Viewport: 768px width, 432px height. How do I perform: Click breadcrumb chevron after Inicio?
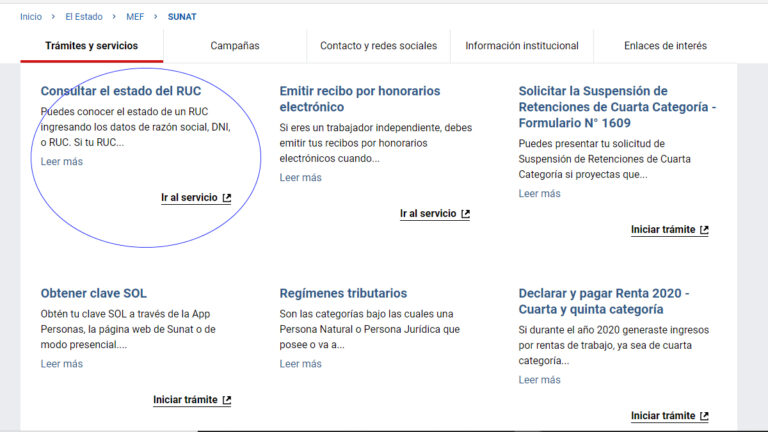[53, 17]
